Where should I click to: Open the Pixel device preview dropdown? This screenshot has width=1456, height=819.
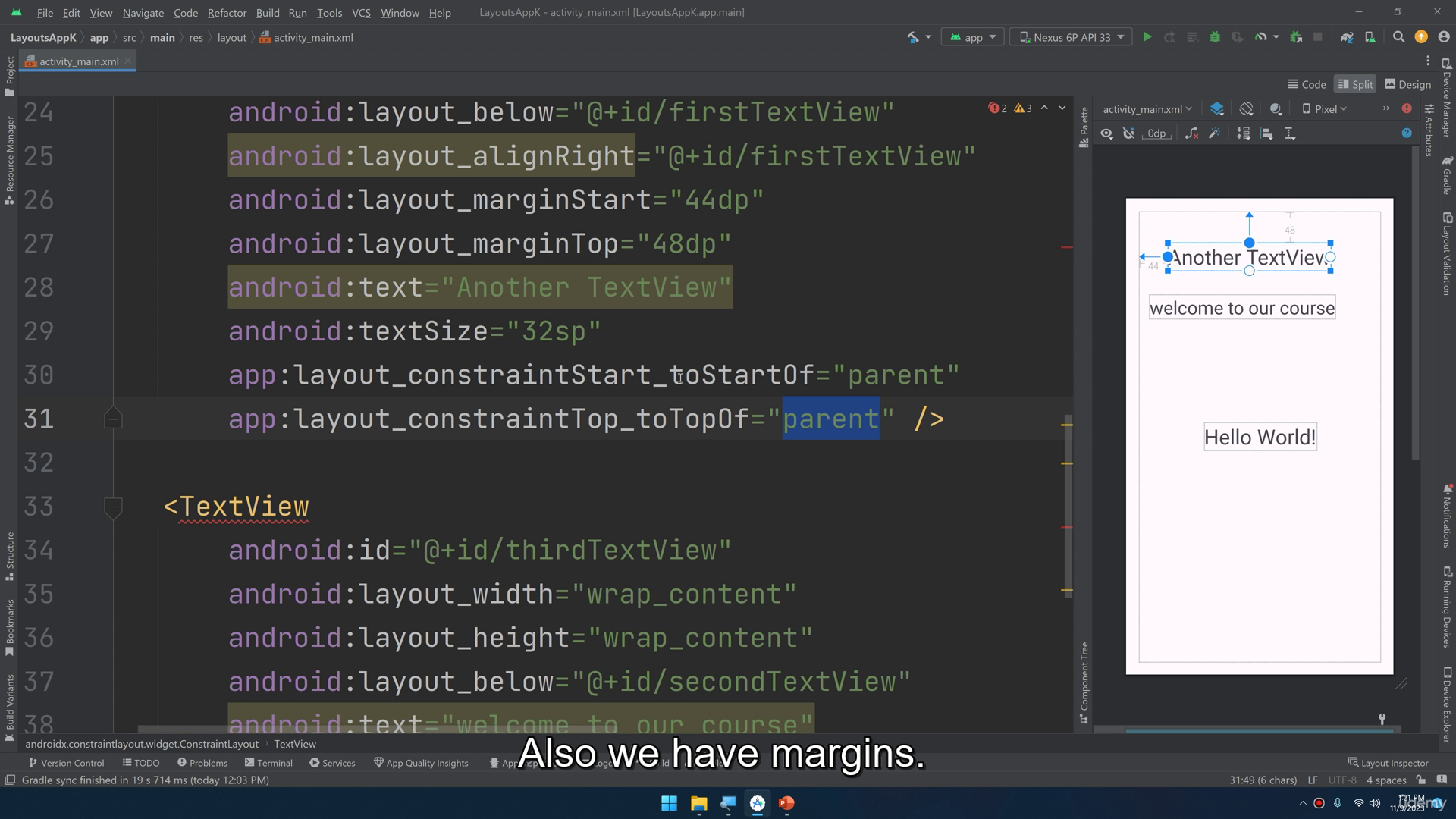point(1324,109)
